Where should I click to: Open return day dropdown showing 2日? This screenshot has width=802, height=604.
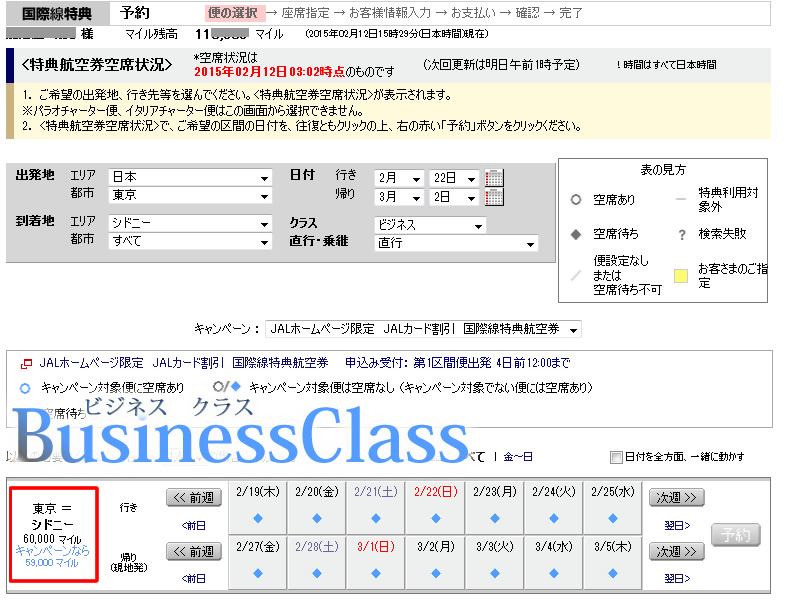[454, 197]
